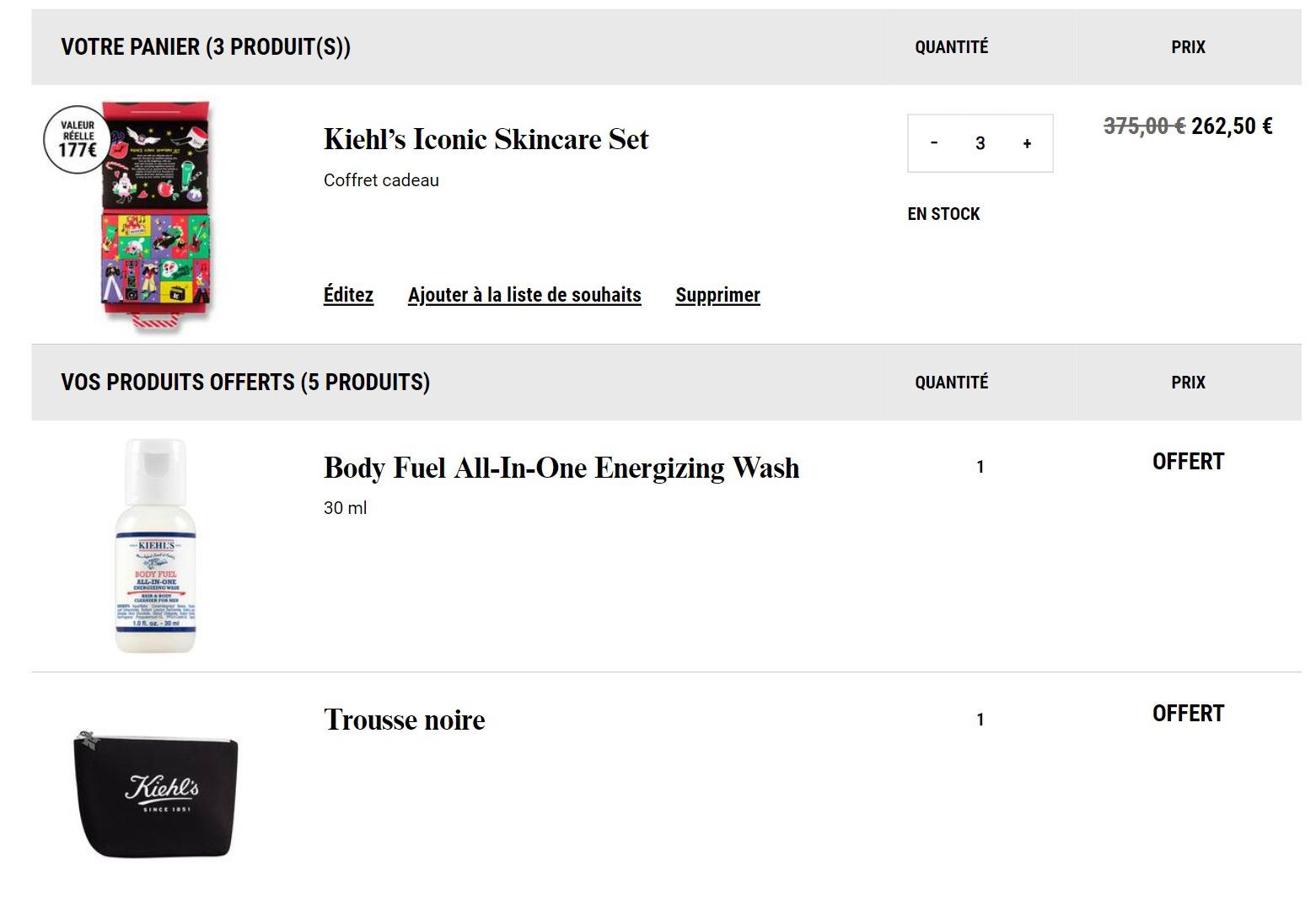Open the Trousse noire product title
Viewport: 1316px width, 910px height.
(x=405, y=720)
